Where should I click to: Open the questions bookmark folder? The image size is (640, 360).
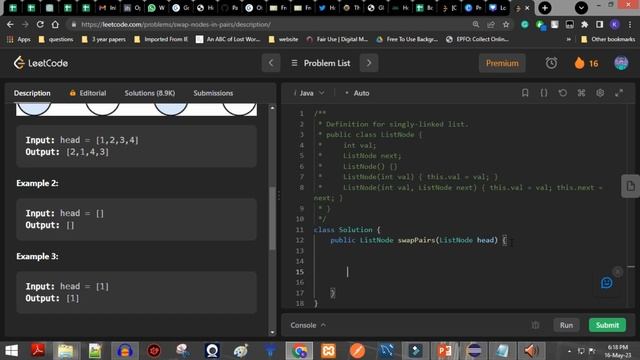pos(56,39)
